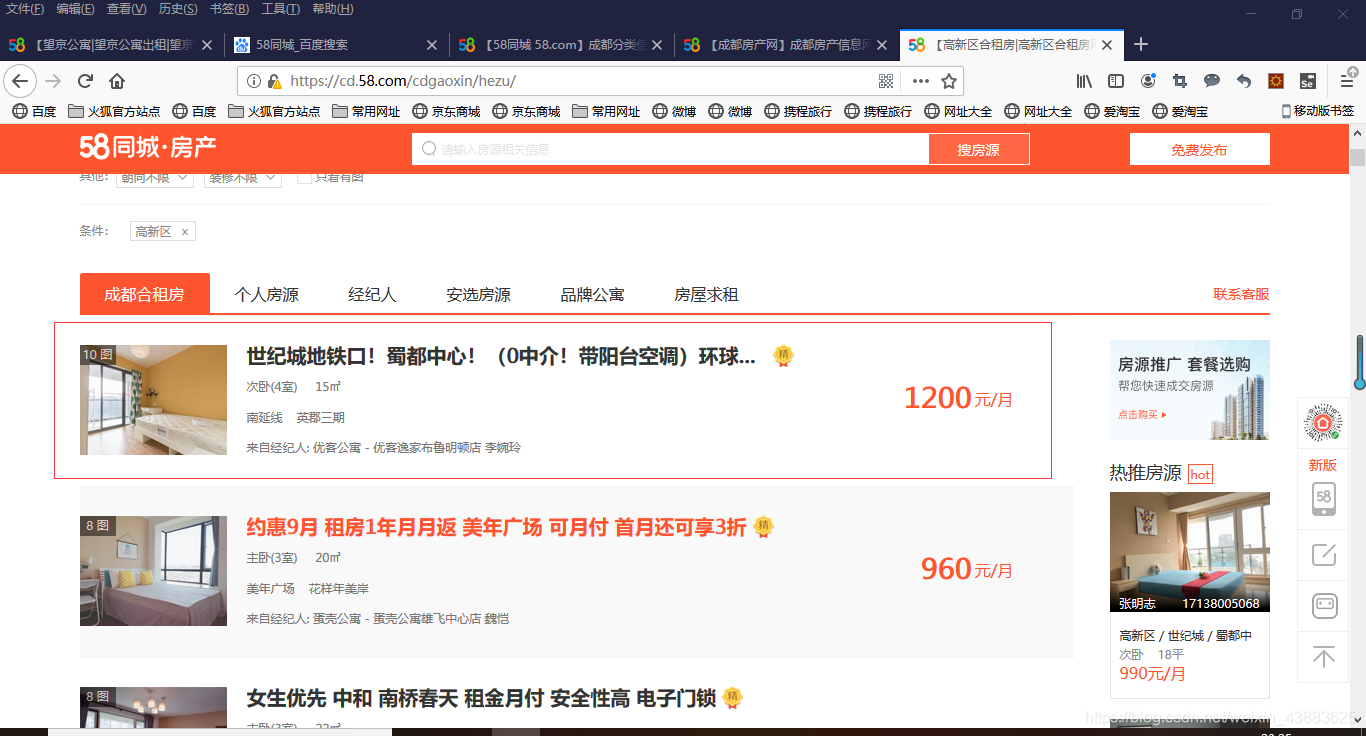Open the 联系客服 link

[1241, 294]
